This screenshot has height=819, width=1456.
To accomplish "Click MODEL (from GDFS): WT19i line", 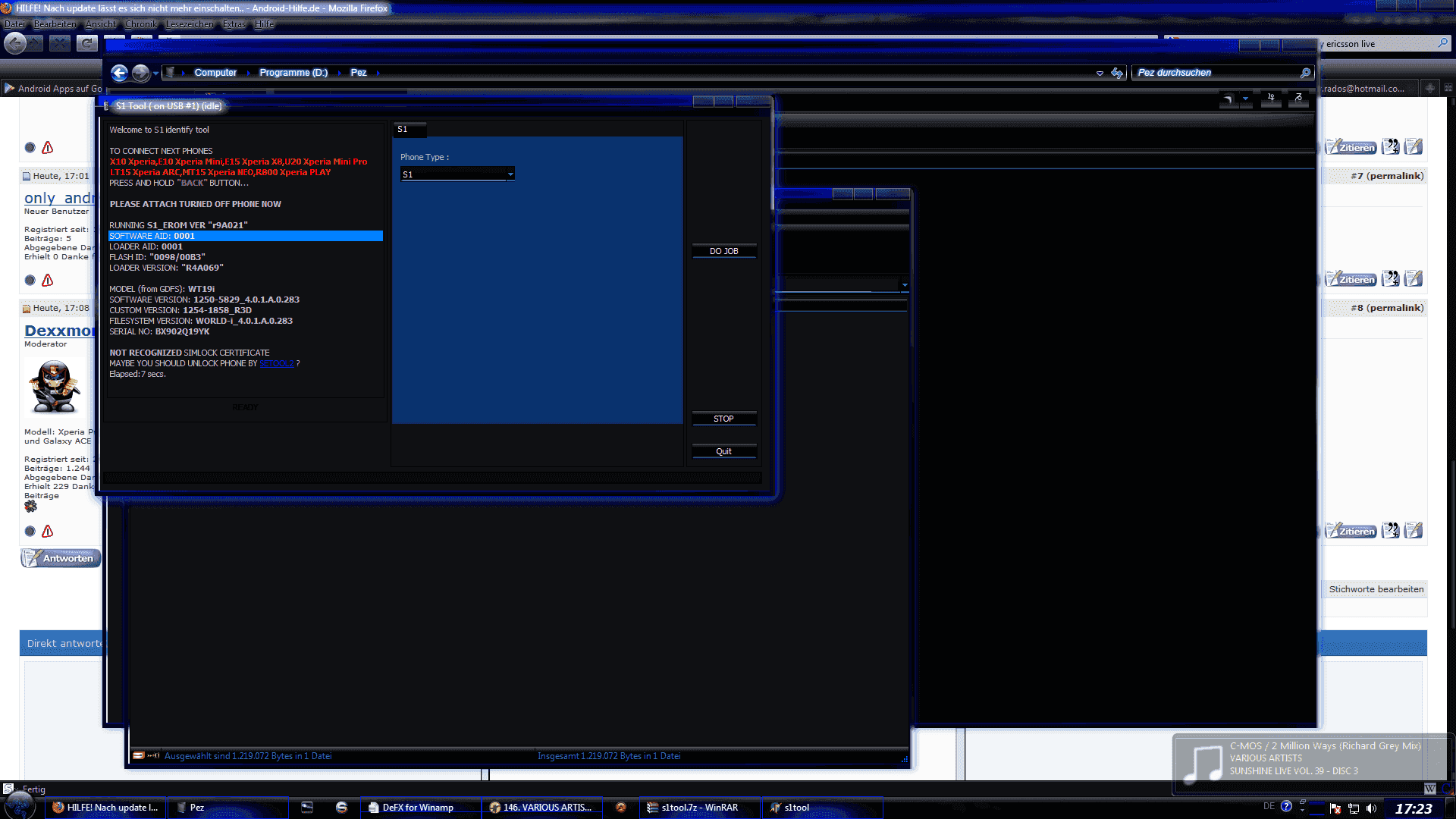I will point(162,289).
